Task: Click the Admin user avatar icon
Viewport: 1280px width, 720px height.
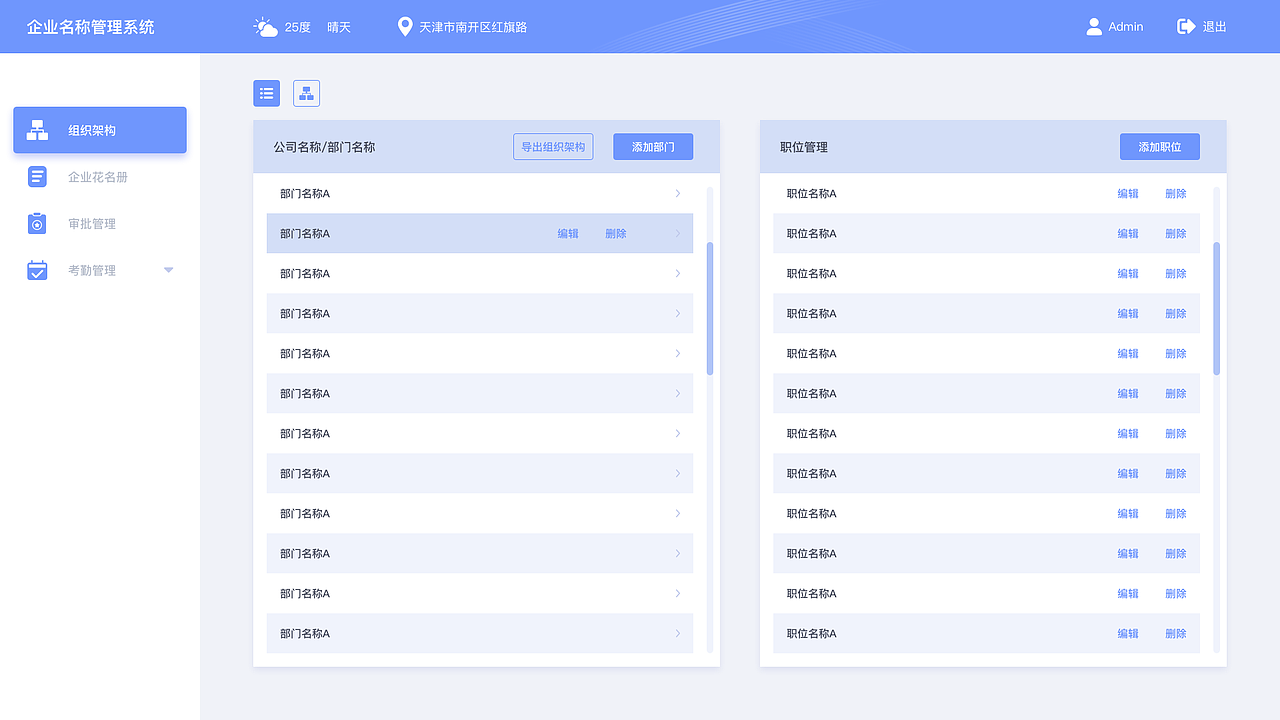Action: point(1094,27)
